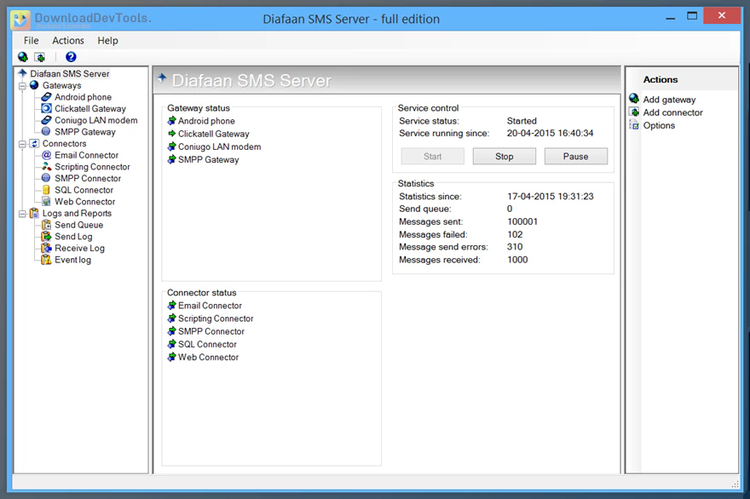The width and height of the screenshot is (750, 499).
Task: Collapse the Gateways tree node
Action: pos(22,86)
